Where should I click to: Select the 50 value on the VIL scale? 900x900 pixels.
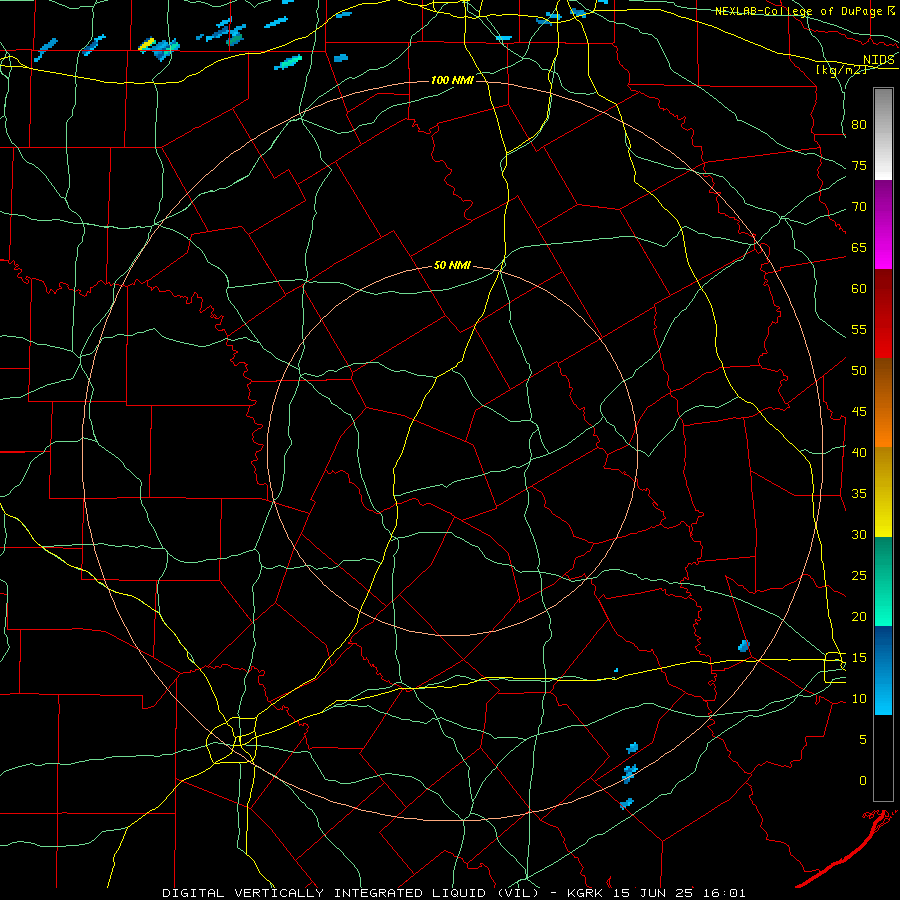[859, 371]
